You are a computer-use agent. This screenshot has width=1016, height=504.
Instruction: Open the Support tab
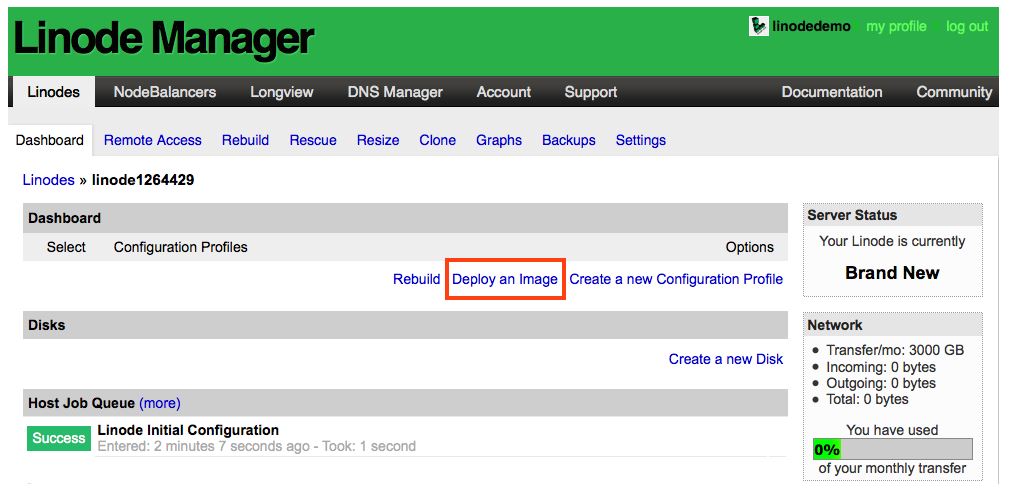point(590,92)
